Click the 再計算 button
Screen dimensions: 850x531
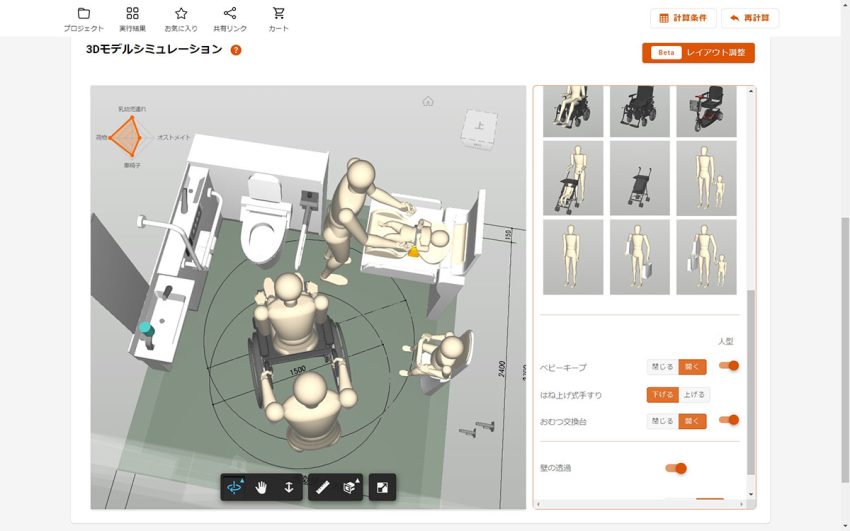pyautogui.click(x=750, y=18)
